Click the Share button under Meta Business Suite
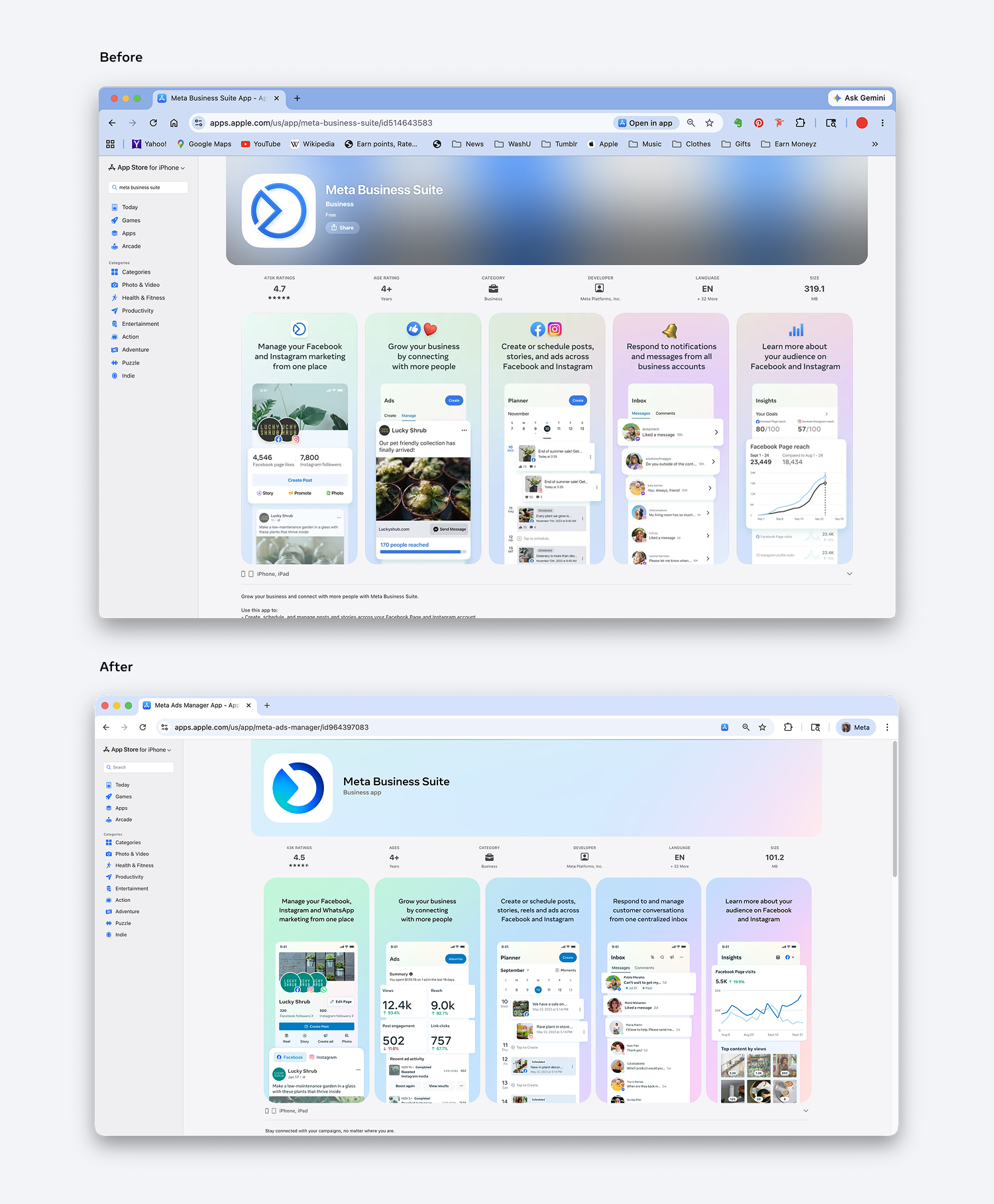 click(x=343, y=228)
